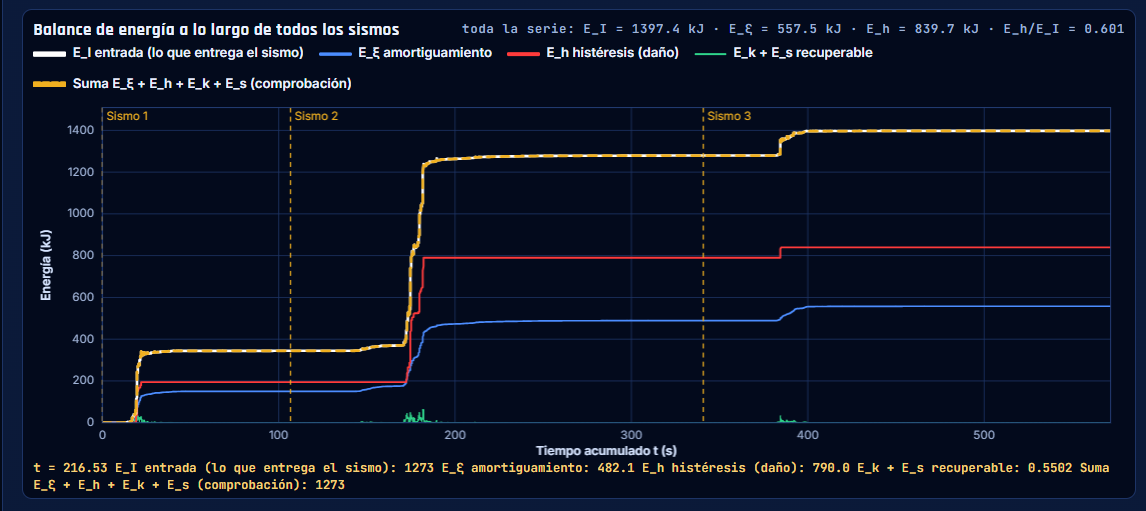Click the t = 216.53 readout text
The height and width of the screenshot is (511, 1146).
point(572,476)
